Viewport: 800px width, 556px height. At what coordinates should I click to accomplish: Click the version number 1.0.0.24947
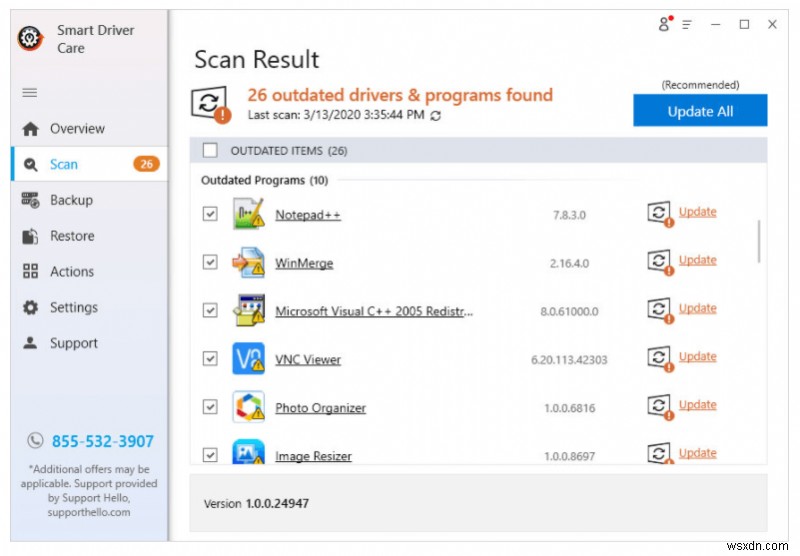(x=277, y=503)
